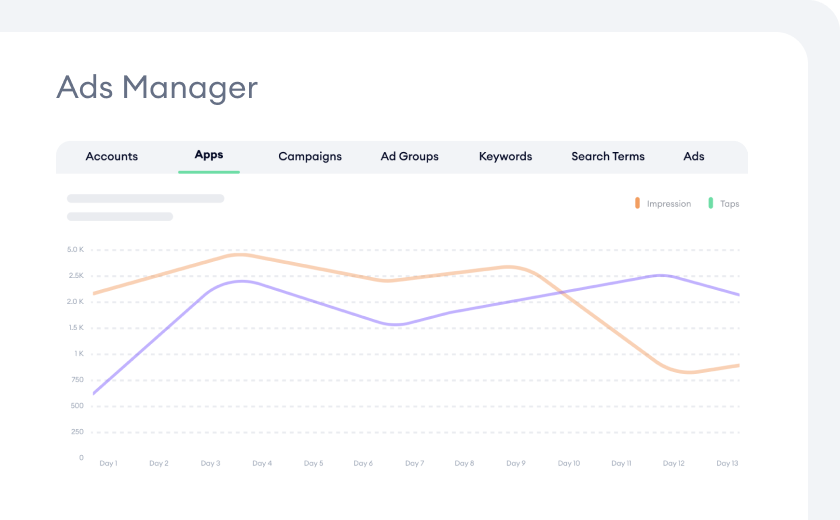Click the Day 13 axis label

(727, 463)
